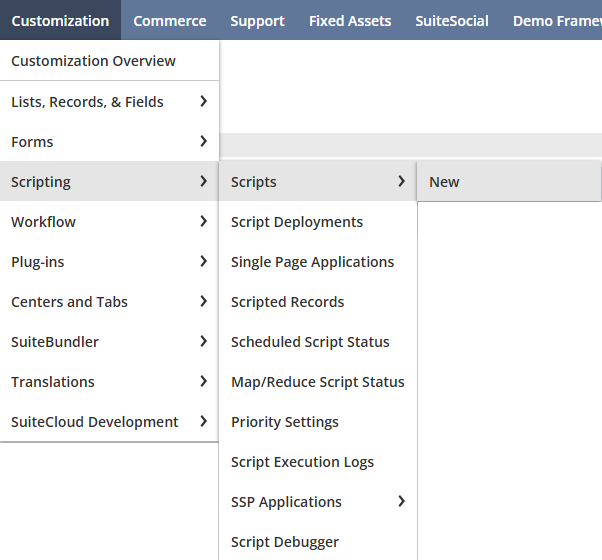Open the Support menu tab
The width and height of the screenshot is (602, 560).
coord(257,21)
